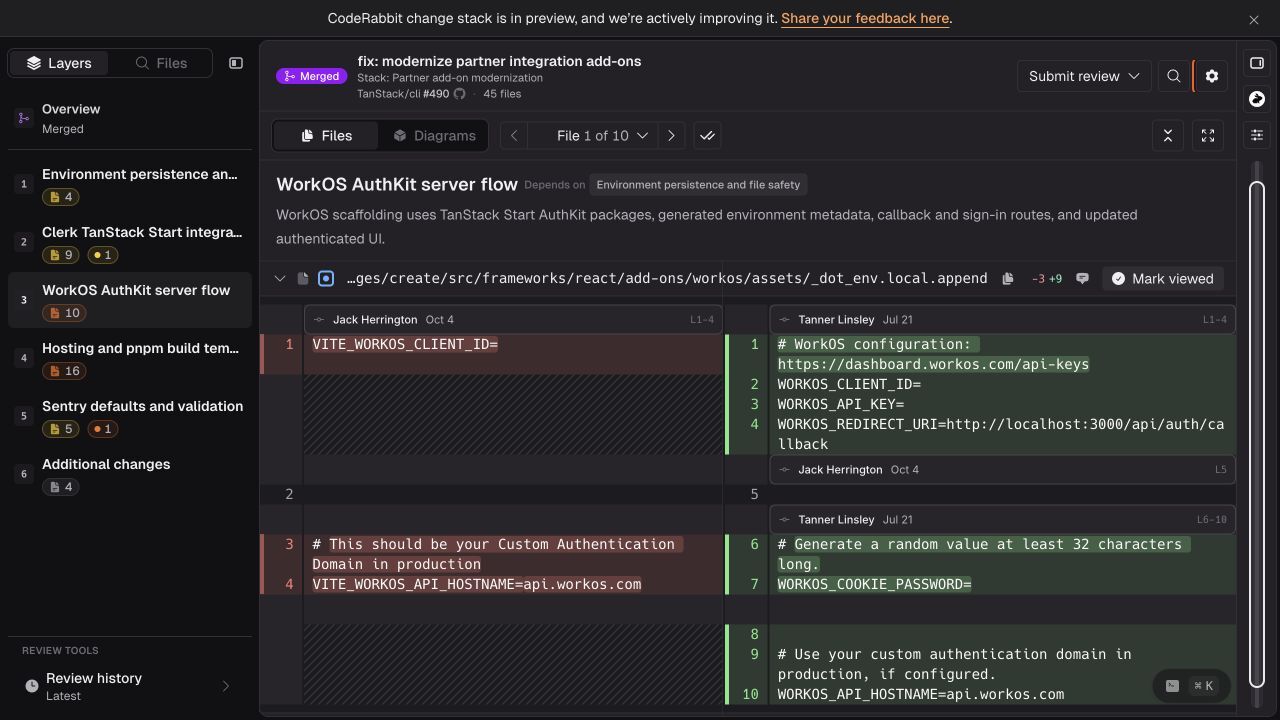Image resolution: width=1280 pixels, height=720 pixels.
Task: Select WorkOS AuthKit server flow layer
Action: pos(130,301)
